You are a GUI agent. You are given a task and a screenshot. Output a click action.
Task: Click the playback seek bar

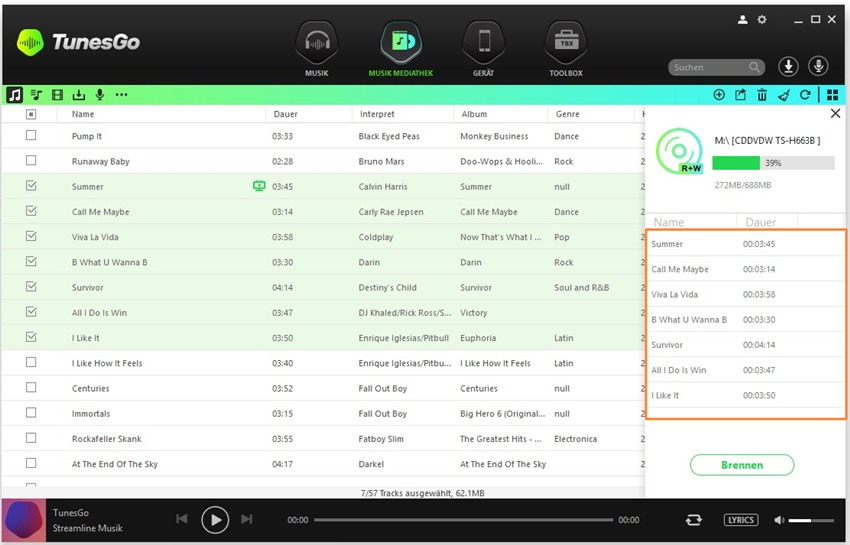click(463, 520)
